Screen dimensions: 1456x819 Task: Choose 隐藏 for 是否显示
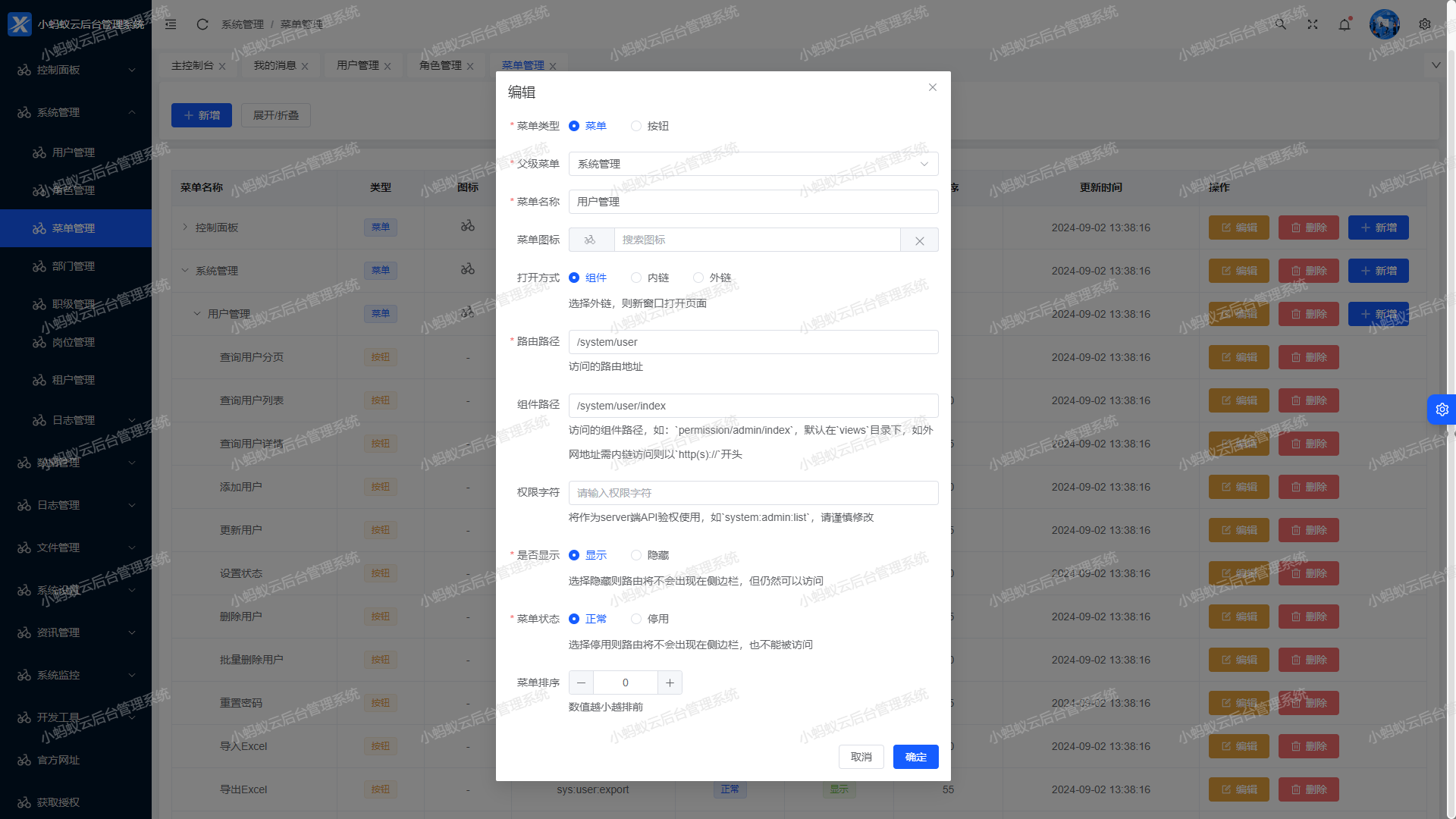pos(636,555)
